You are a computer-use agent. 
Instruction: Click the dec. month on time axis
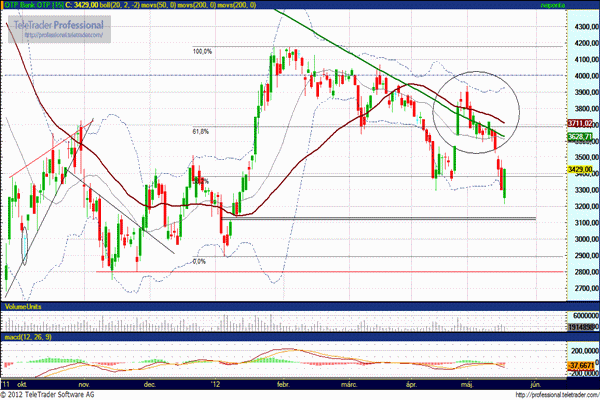(150, 384)
